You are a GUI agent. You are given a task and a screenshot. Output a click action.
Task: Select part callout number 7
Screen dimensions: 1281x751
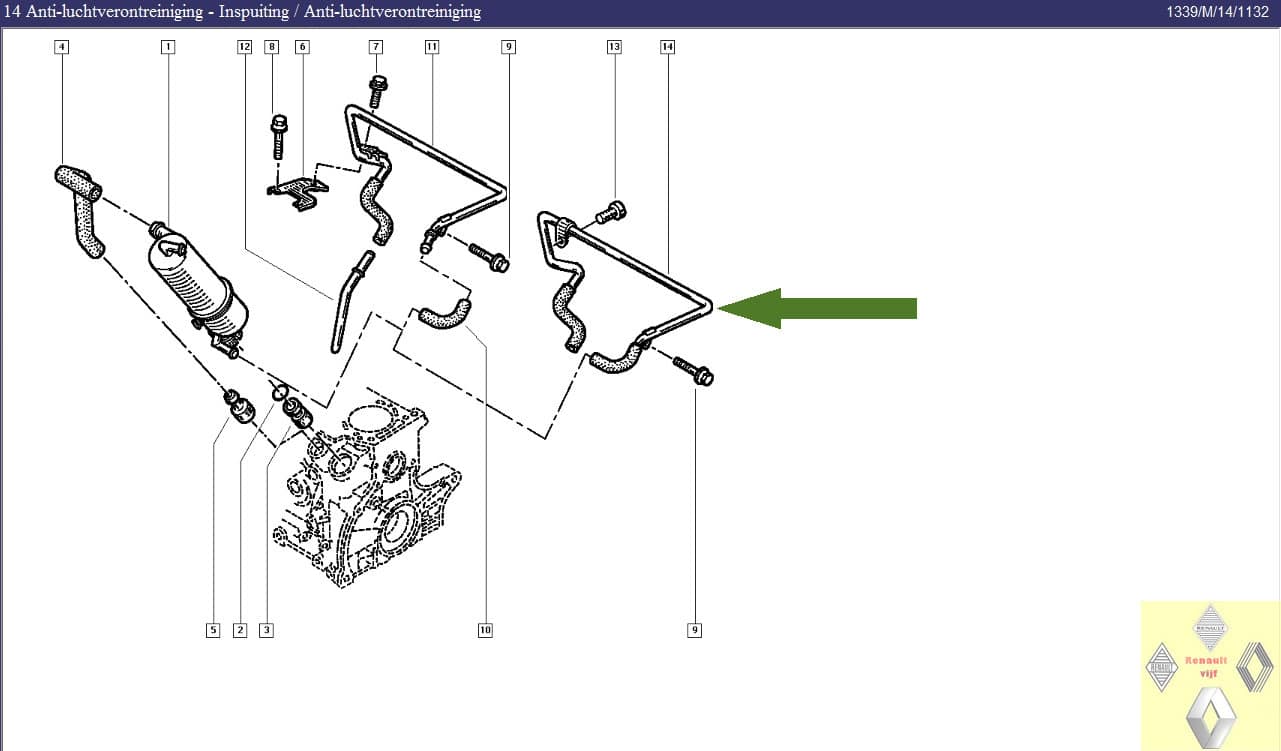[376, 47]
